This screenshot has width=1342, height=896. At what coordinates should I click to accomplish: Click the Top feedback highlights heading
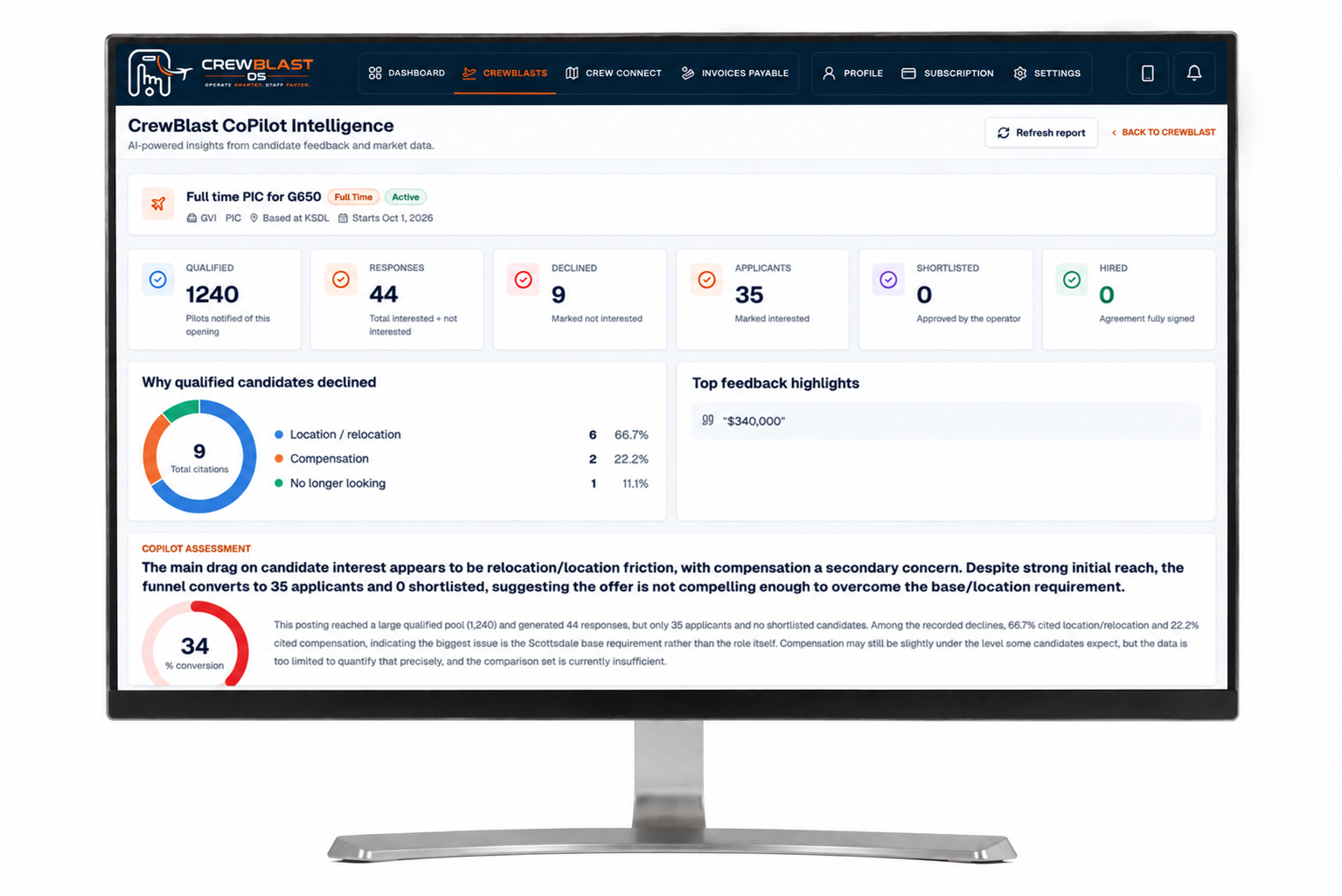(x=775, y=384)
